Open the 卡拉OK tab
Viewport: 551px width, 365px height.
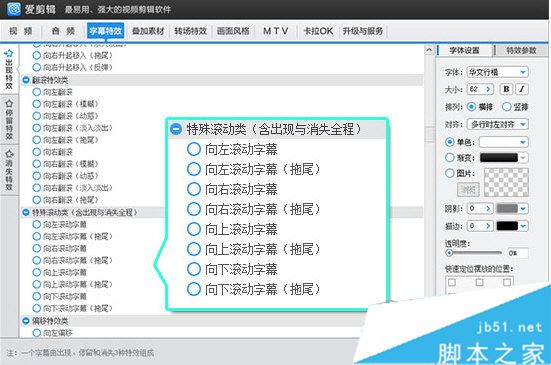tap(318, 31)
